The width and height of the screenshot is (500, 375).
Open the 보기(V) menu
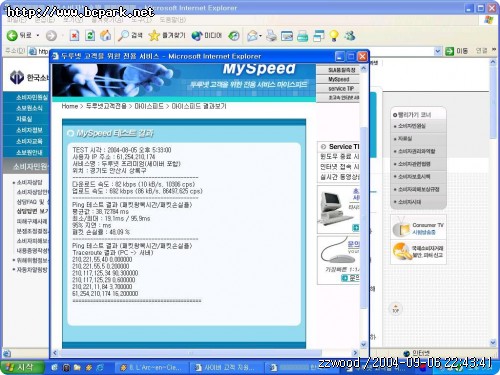point(73,20)
